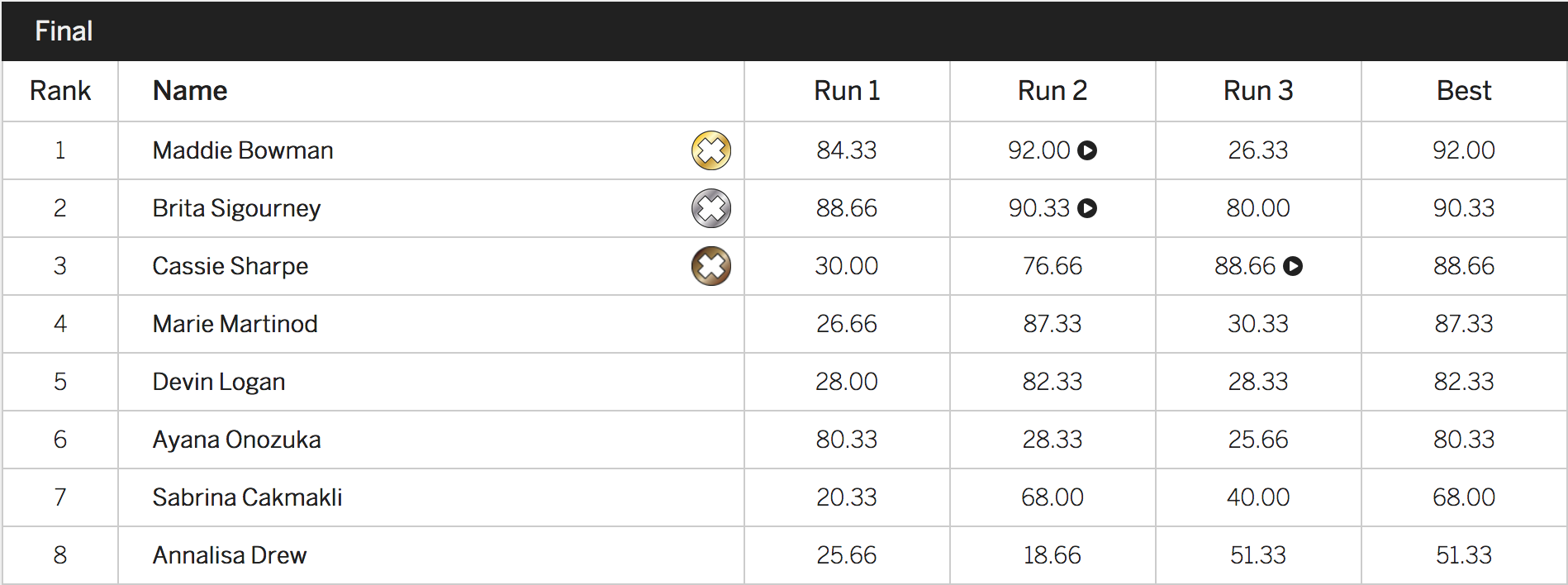This screenshot has width=1568, height=585.
Task: Click the Final section title bar
Action: pyautogui.click(x=64, y=31)
